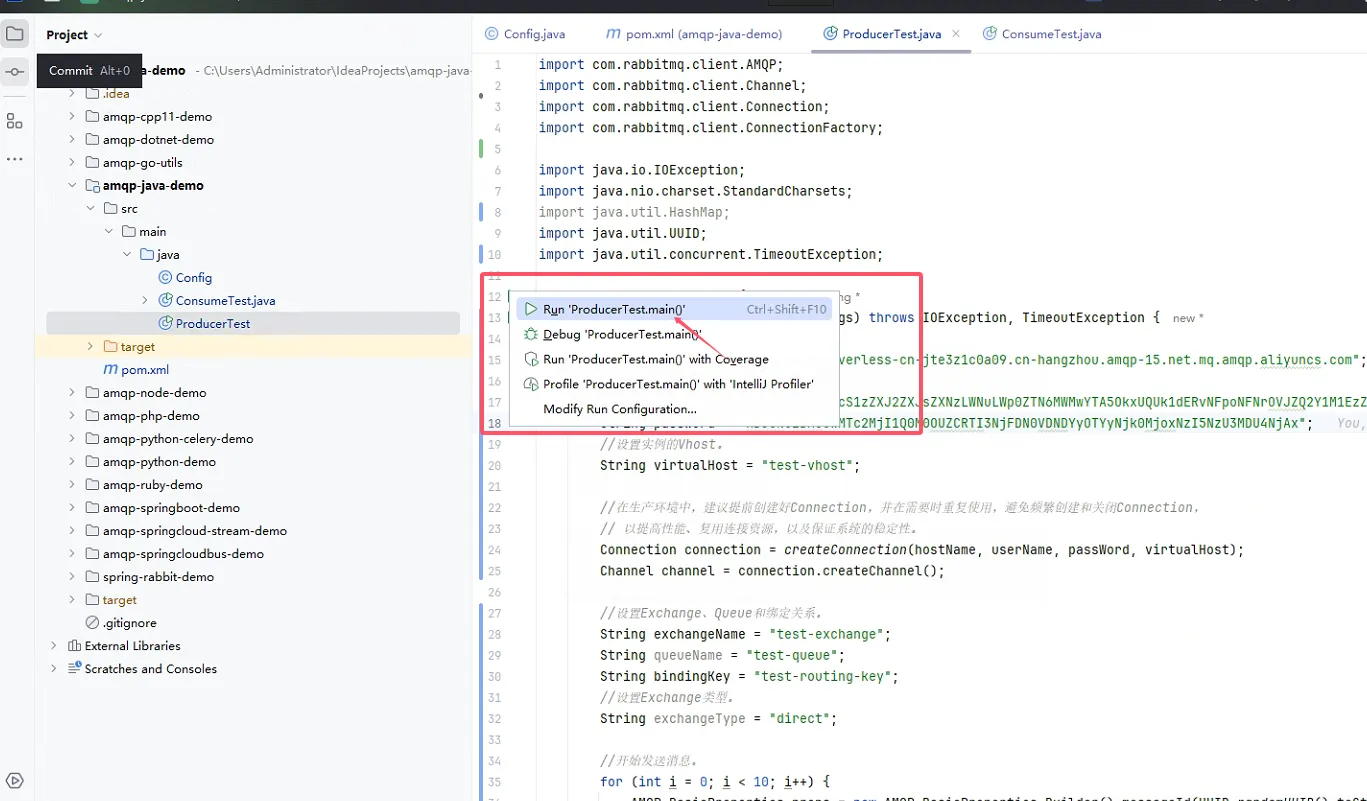The width and height of the screenshot is (1367, 801).
Task: Expand the amqp-cpp11-demo folder
Action: click(72, 117)
